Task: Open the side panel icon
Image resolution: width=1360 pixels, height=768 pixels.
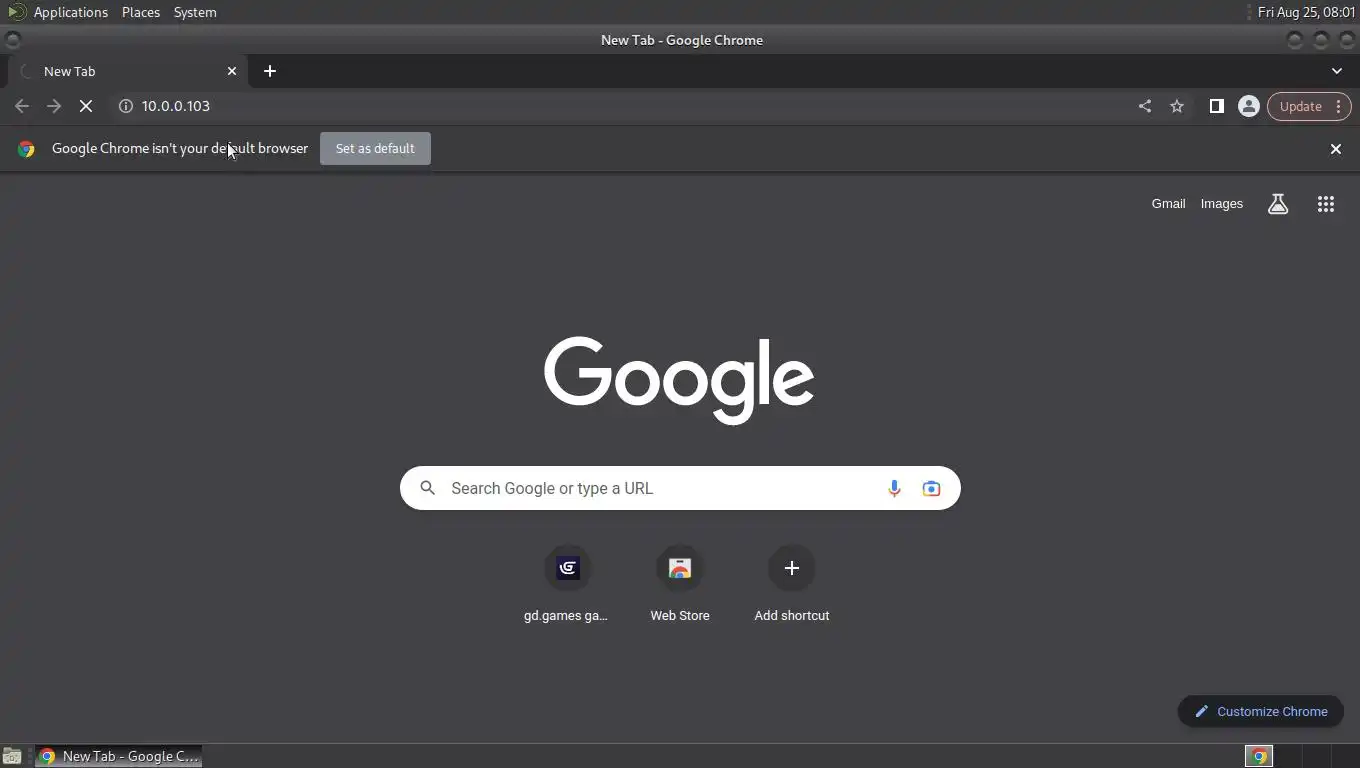Action: point(1216,106)
